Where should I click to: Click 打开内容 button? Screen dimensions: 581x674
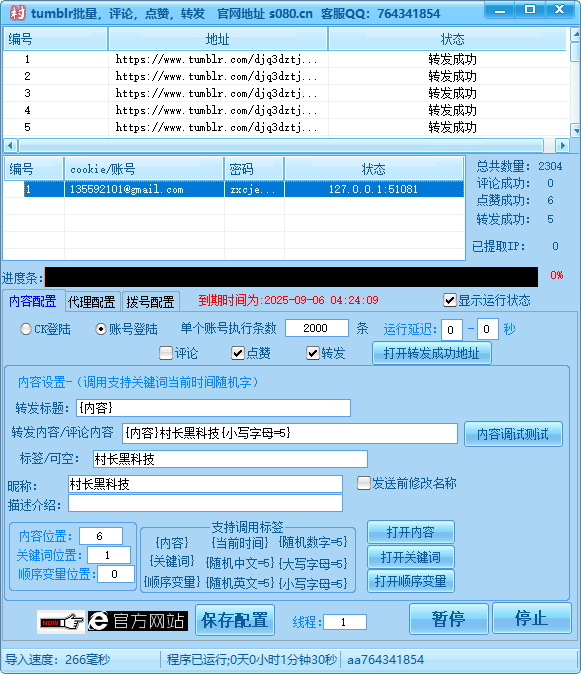(411, 532)
